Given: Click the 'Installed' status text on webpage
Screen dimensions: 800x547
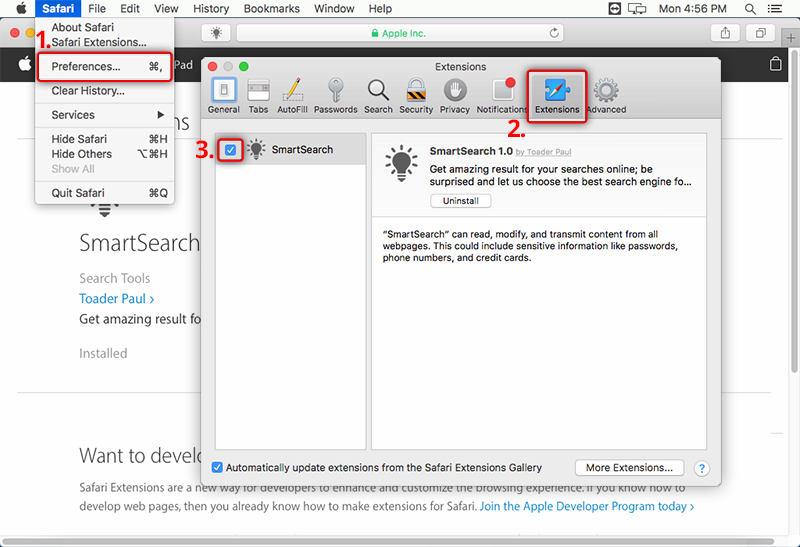Looking at the screenshot, I should pyautogui.click(x=103, y=353).
